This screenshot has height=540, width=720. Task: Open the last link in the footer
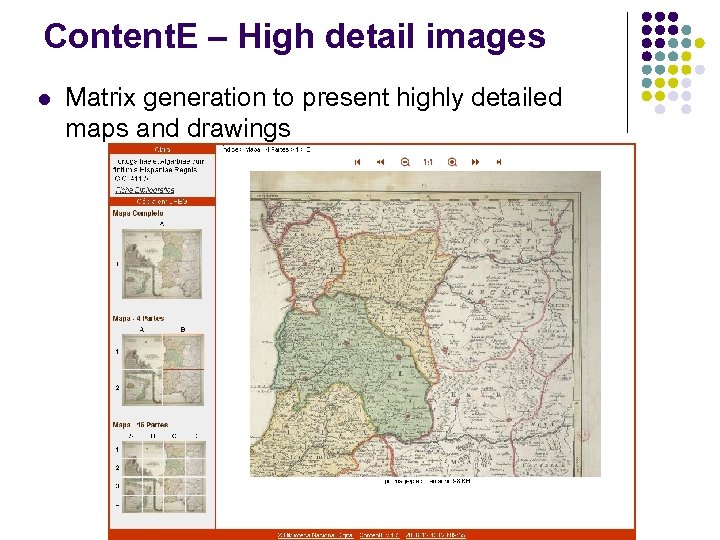point(435,535)
